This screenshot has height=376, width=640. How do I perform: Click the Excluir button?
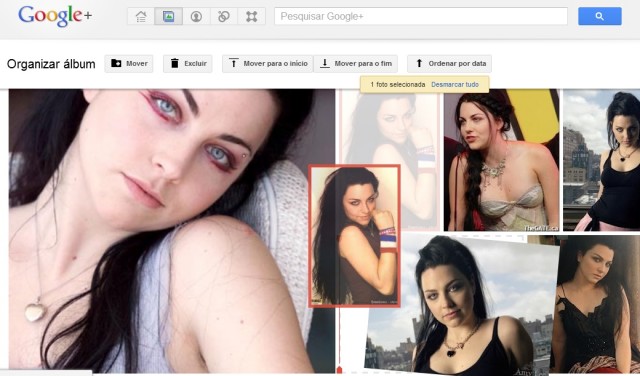(x=188, y=64)
